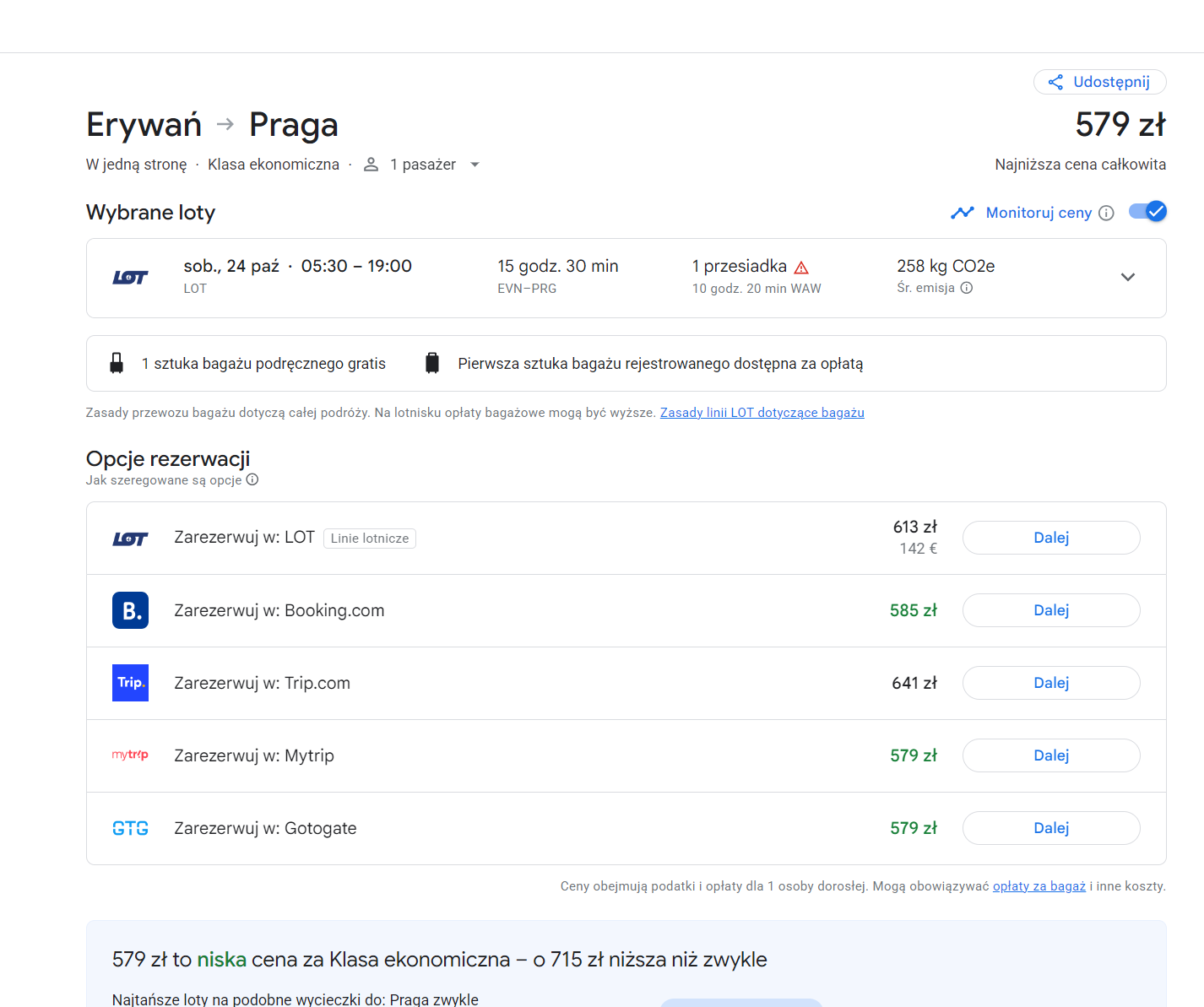Open Zasady linii LOT dotyczące bagażu link
The image size is (1204, 1007).
point(762,413)
